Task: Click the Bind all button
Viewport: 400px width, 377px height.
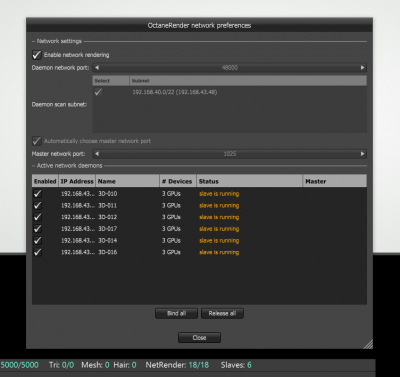Action: point(176,313)
